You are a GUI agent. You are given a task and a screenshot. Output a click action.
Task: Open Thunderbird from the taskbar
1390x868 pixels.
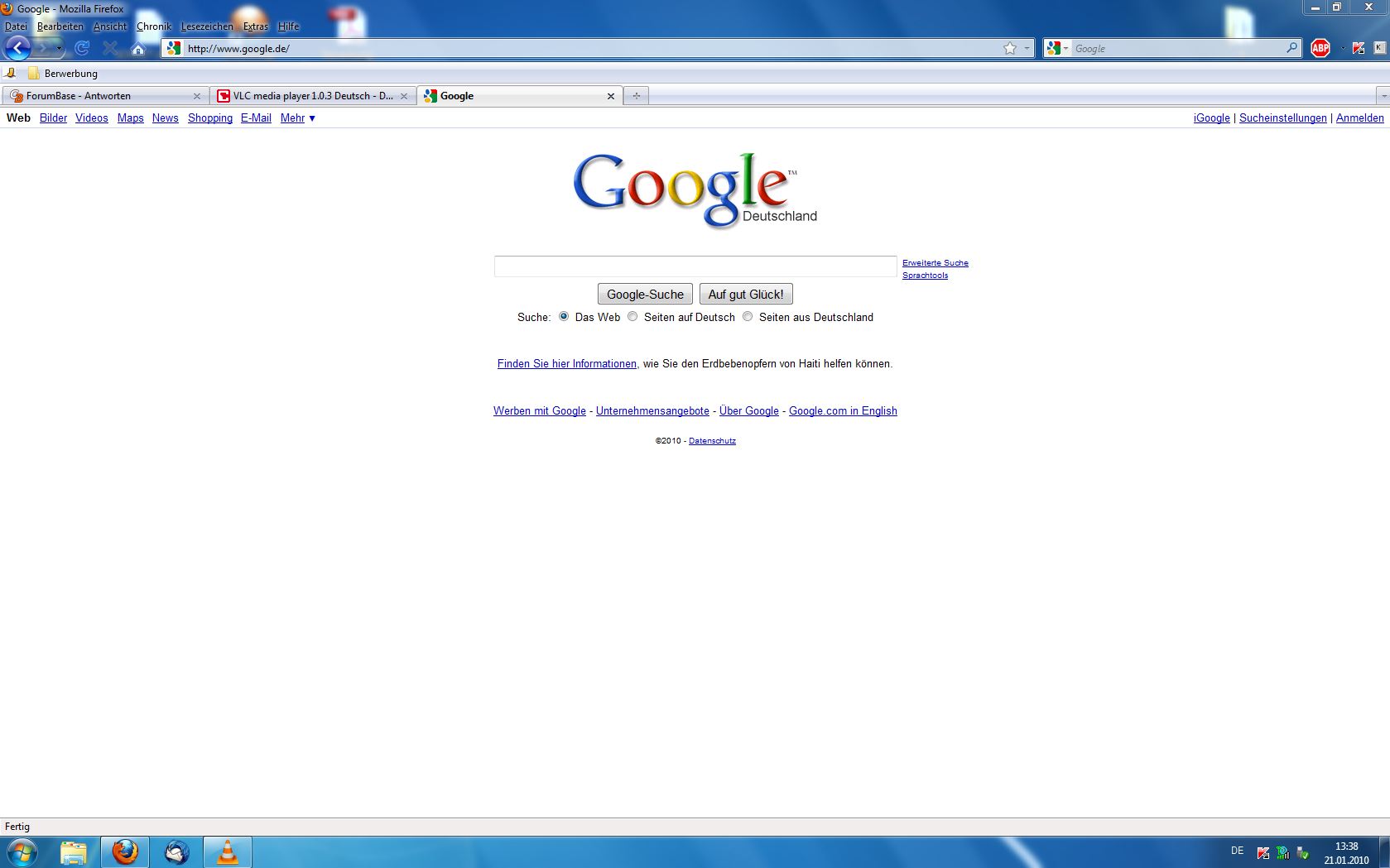176,852
